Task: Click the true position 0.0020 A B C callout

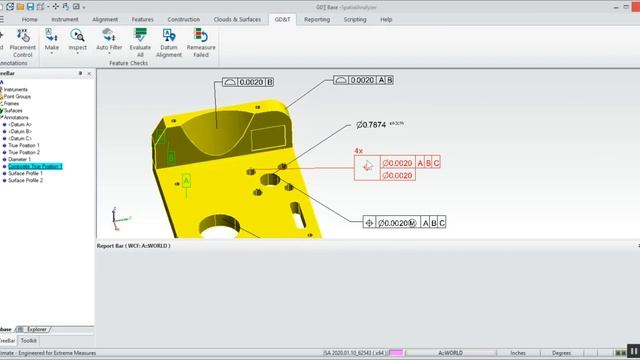Action: point(404,222)
